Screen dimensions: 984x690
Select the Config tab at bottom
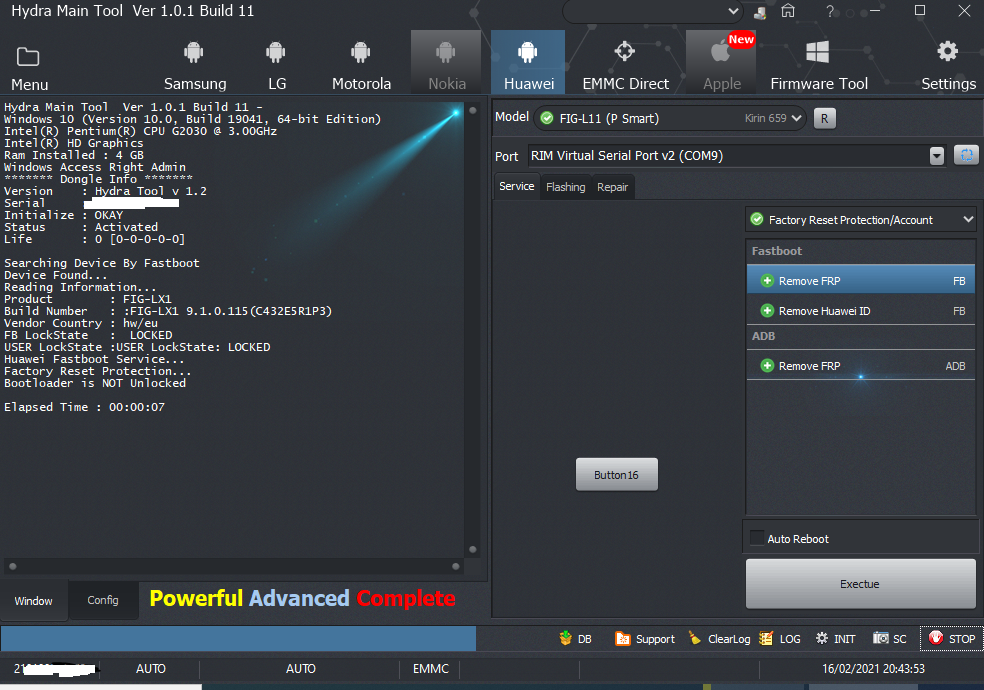pyautogui.click(x=103, y=600)
